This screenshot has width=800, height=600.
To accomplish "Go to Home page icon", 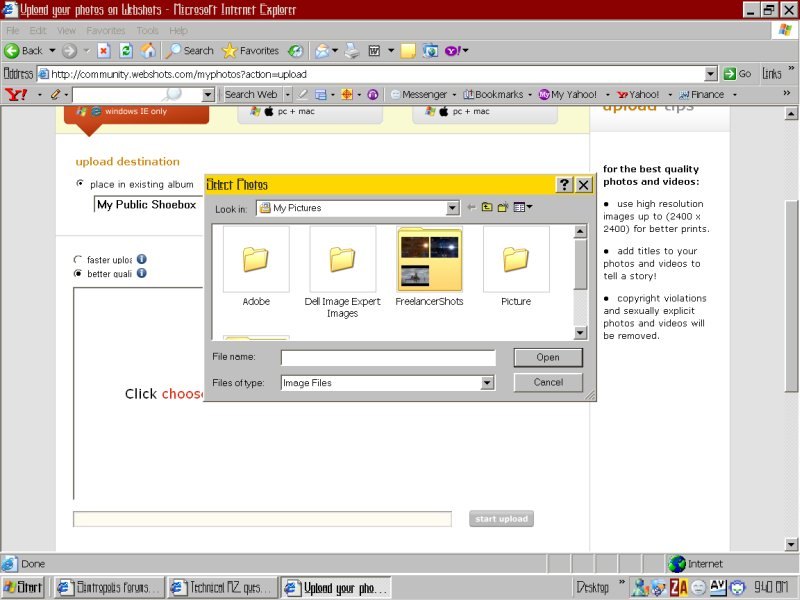I will pos(148,51).
